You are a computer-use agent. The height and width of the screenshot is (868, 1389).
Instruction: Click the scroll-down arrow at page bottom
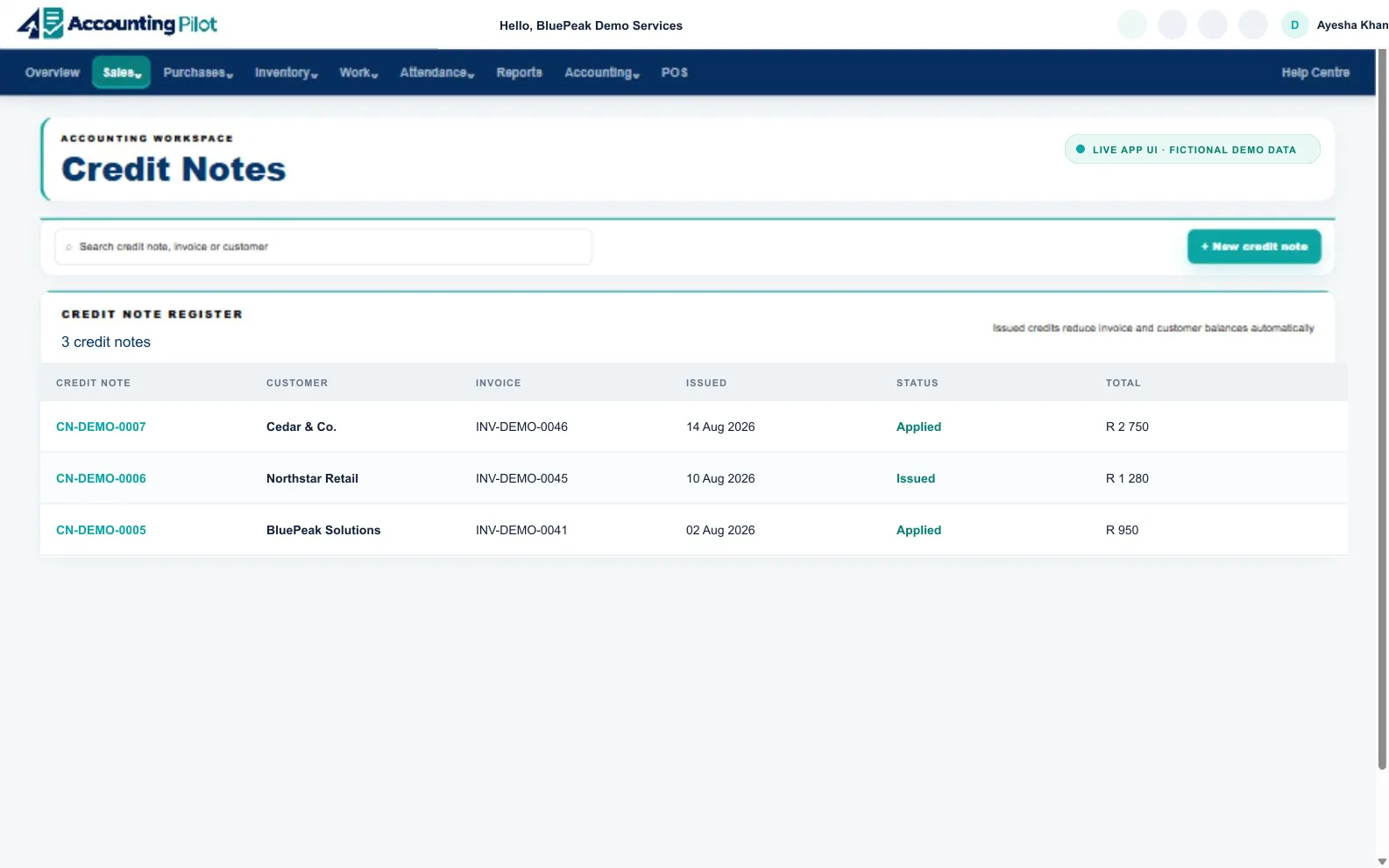[1382, 862]
